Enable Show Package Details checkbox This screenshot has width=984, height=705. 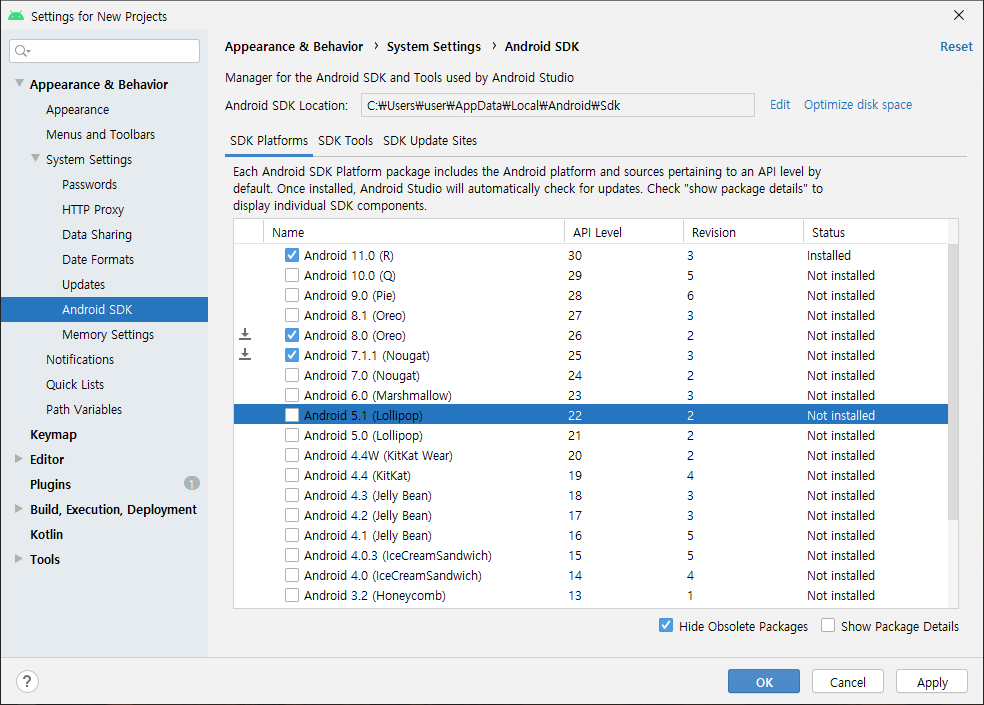pos(828,625)
